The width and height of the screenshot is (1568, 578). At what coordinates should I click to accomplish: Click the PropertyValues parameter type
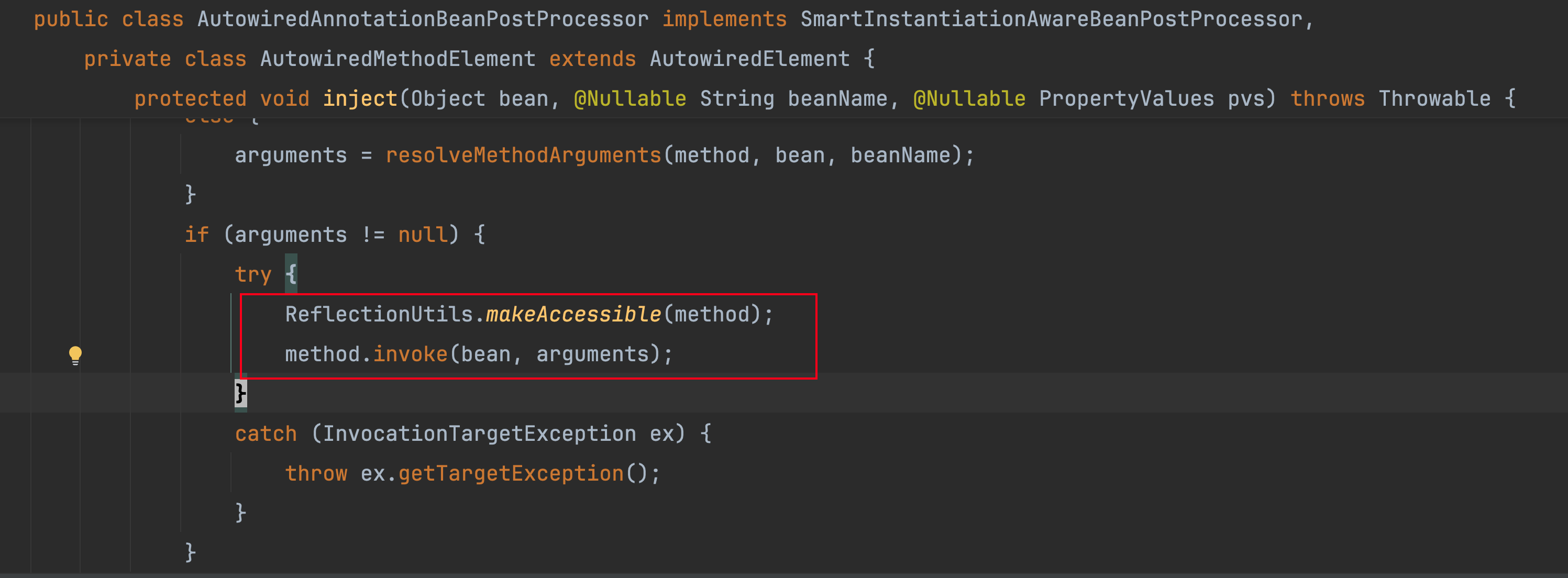1126,98
